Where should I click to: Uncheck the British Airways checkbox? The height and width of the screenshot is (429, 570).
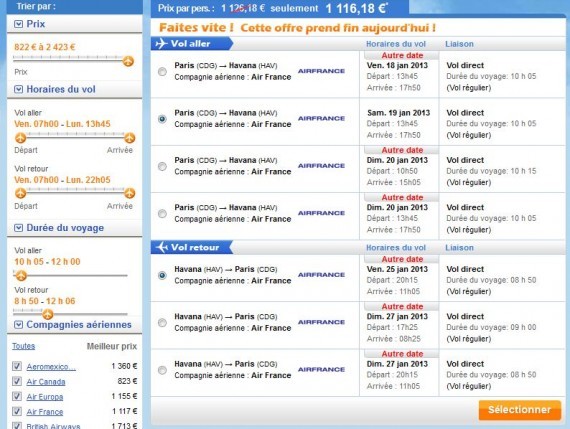tap(17, 425)
